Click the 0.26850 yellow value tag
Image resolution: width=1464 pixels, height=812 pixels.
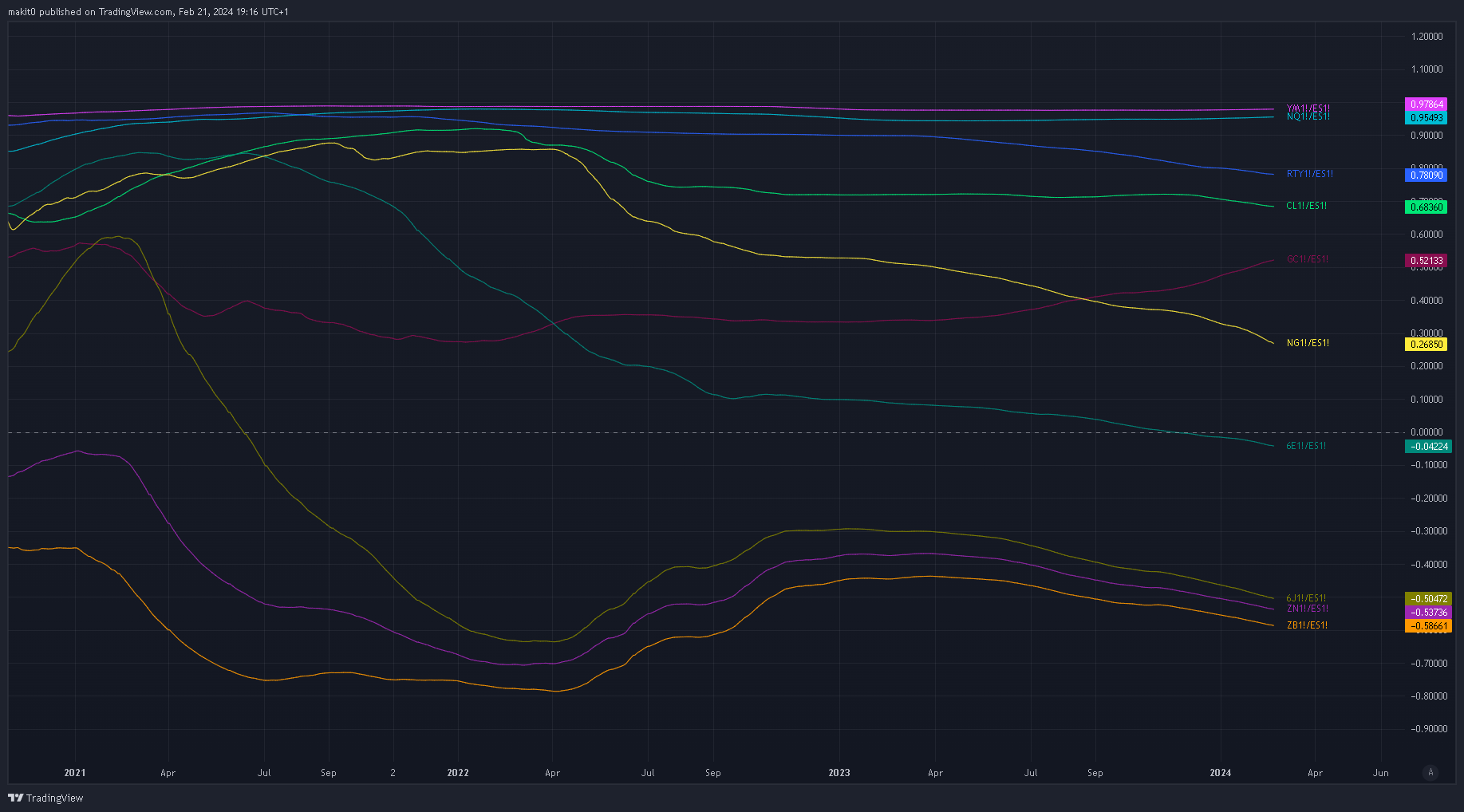coord(1426,345)
